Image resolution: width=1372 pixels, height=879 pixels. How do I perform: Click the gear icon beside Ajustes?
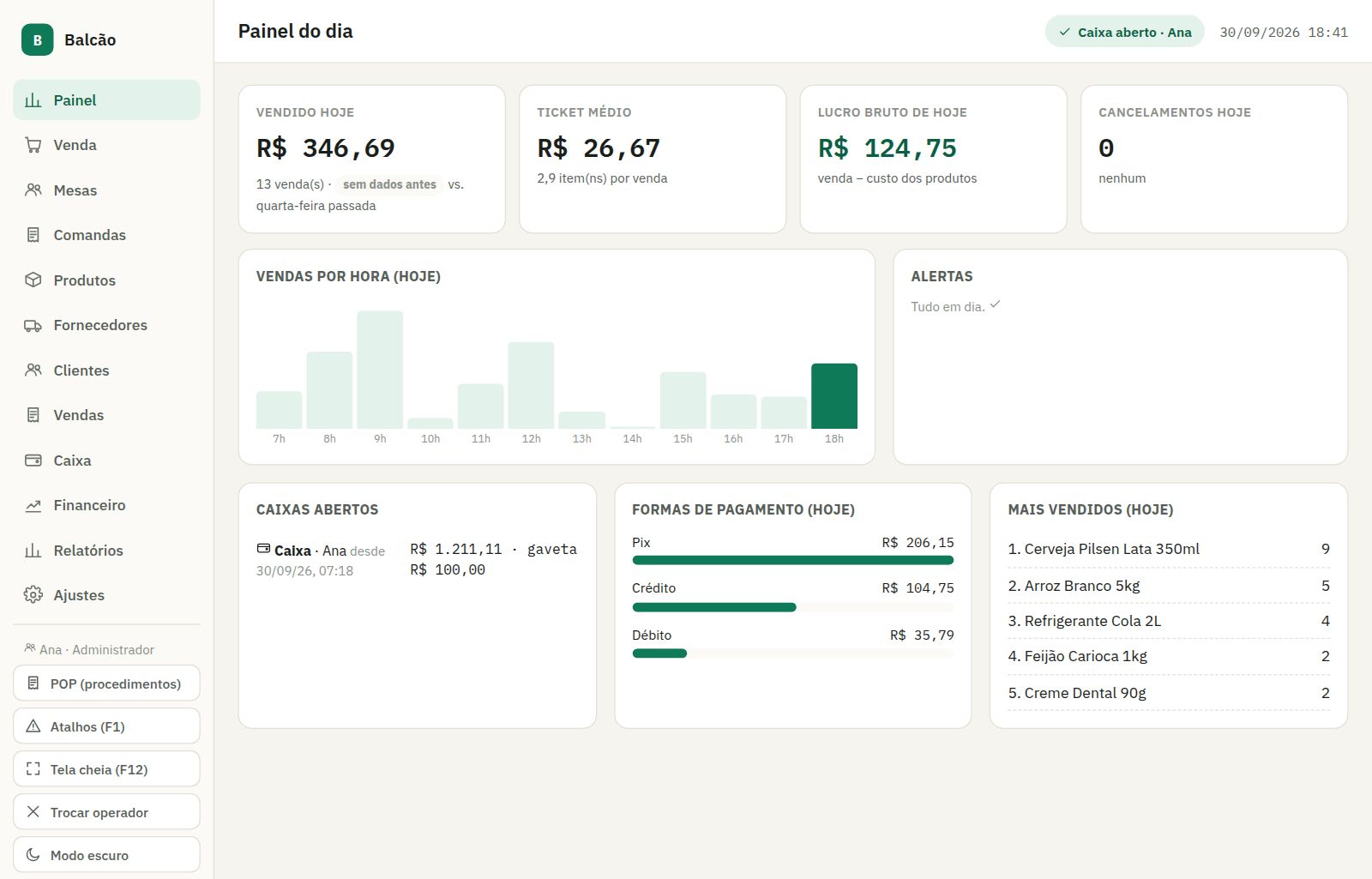pos(33,595)
